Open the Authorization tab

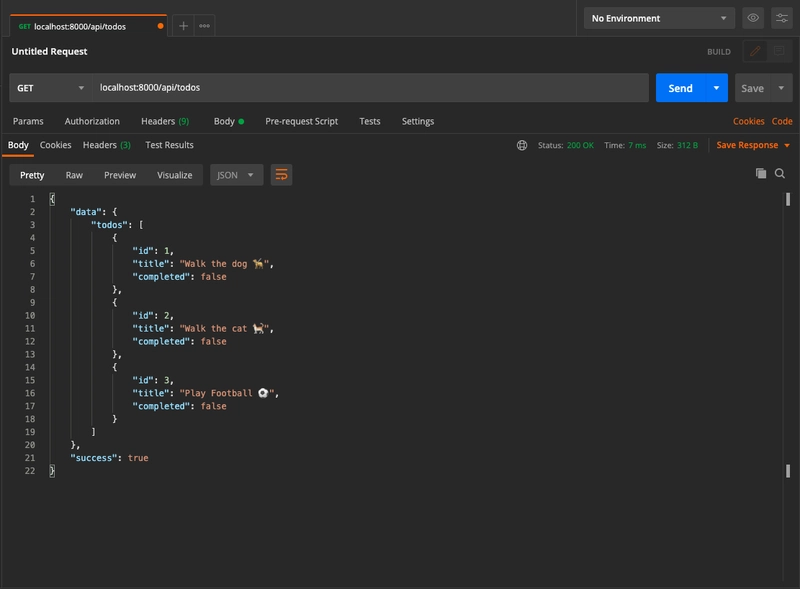tap(92, 121)
